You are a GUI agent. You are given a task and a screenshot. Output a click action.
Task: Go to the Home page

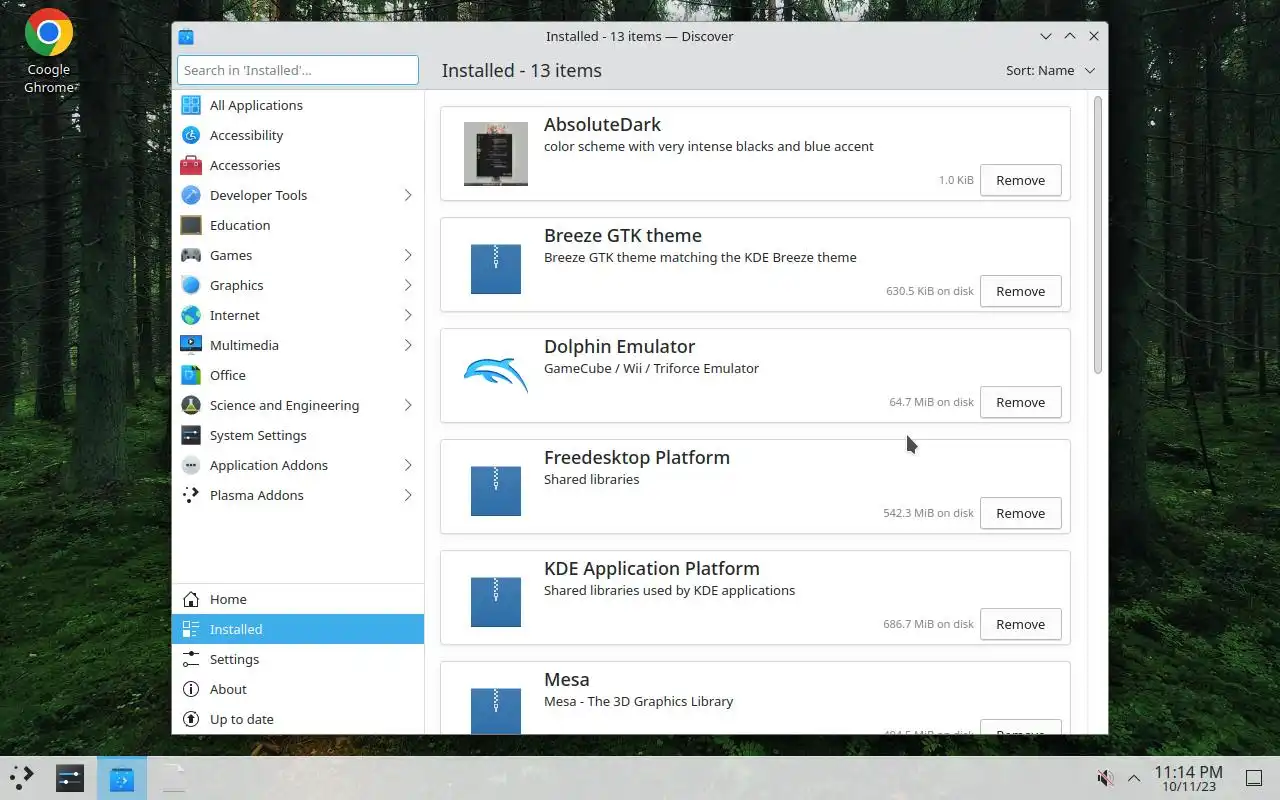click(x=298, y=599)
